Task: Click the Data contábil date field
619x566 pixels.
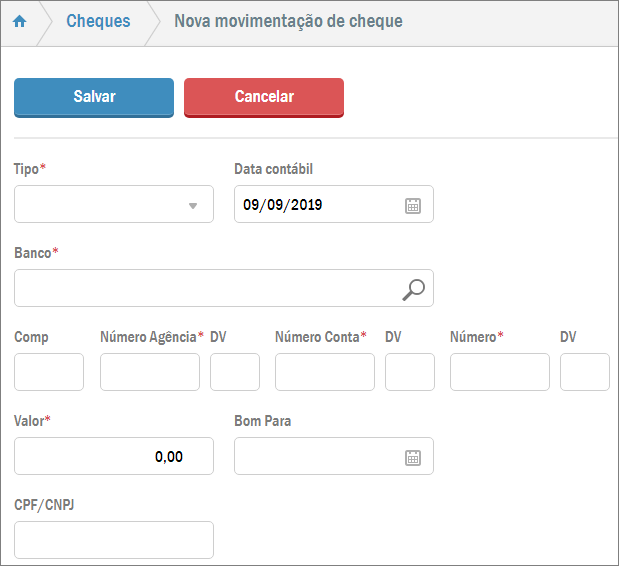Action: tap(315, 205)
